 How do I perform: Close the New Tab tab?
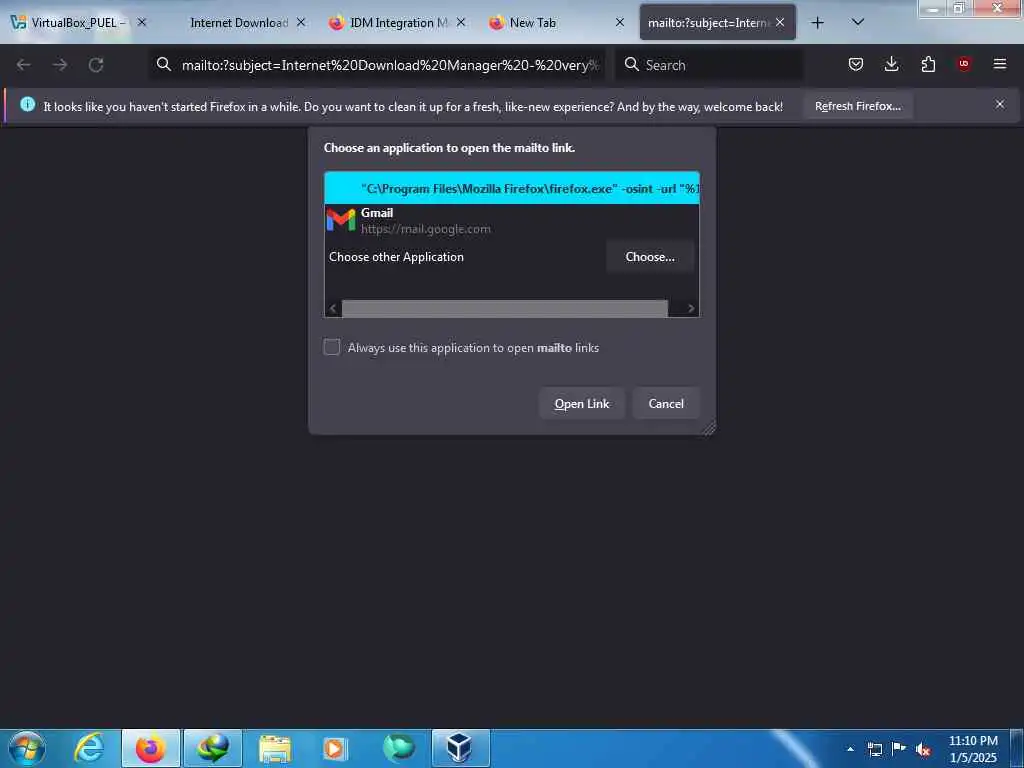point(620,22)
